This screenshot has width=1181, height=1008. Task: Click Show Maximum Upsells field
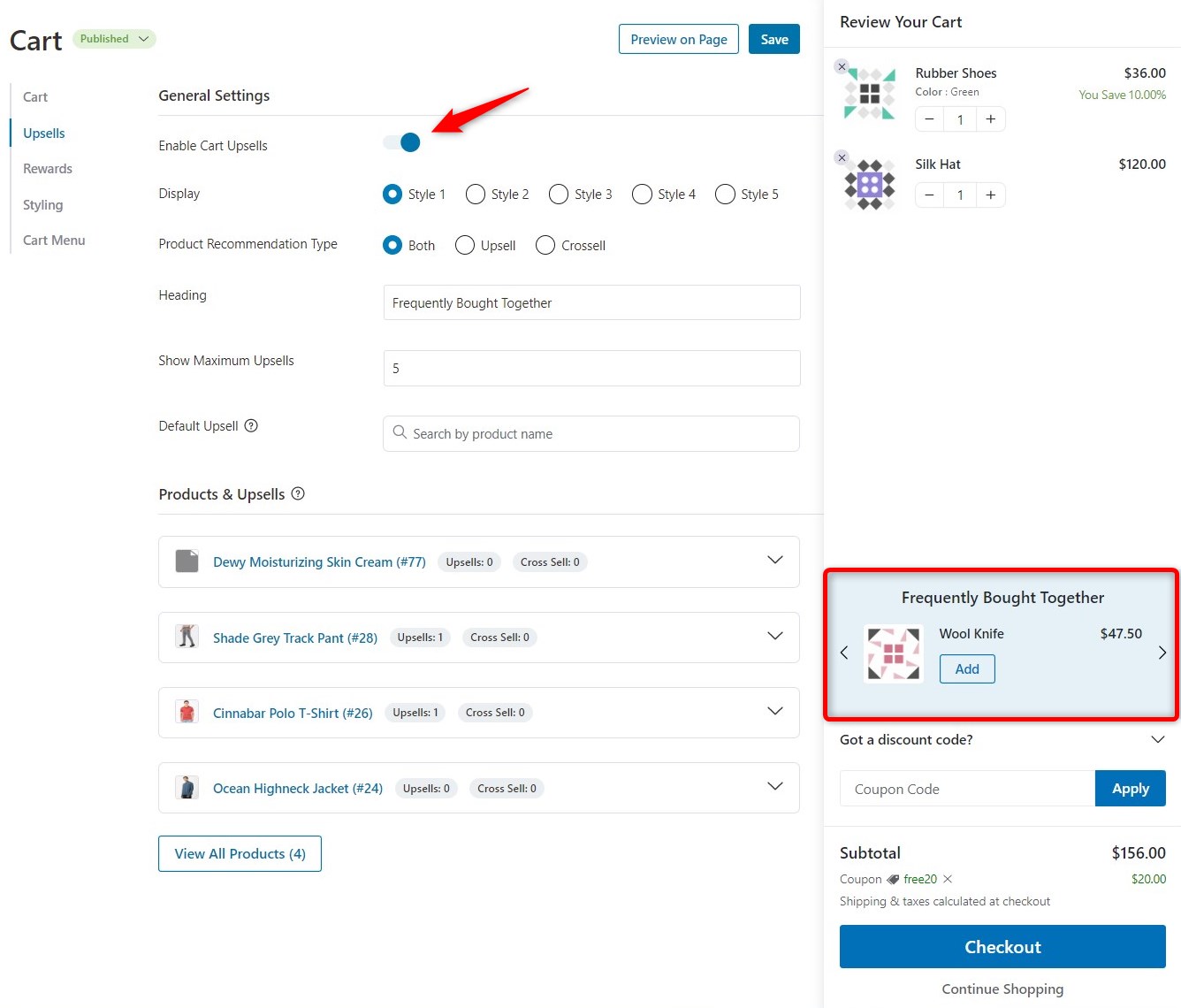click(591, 368)
